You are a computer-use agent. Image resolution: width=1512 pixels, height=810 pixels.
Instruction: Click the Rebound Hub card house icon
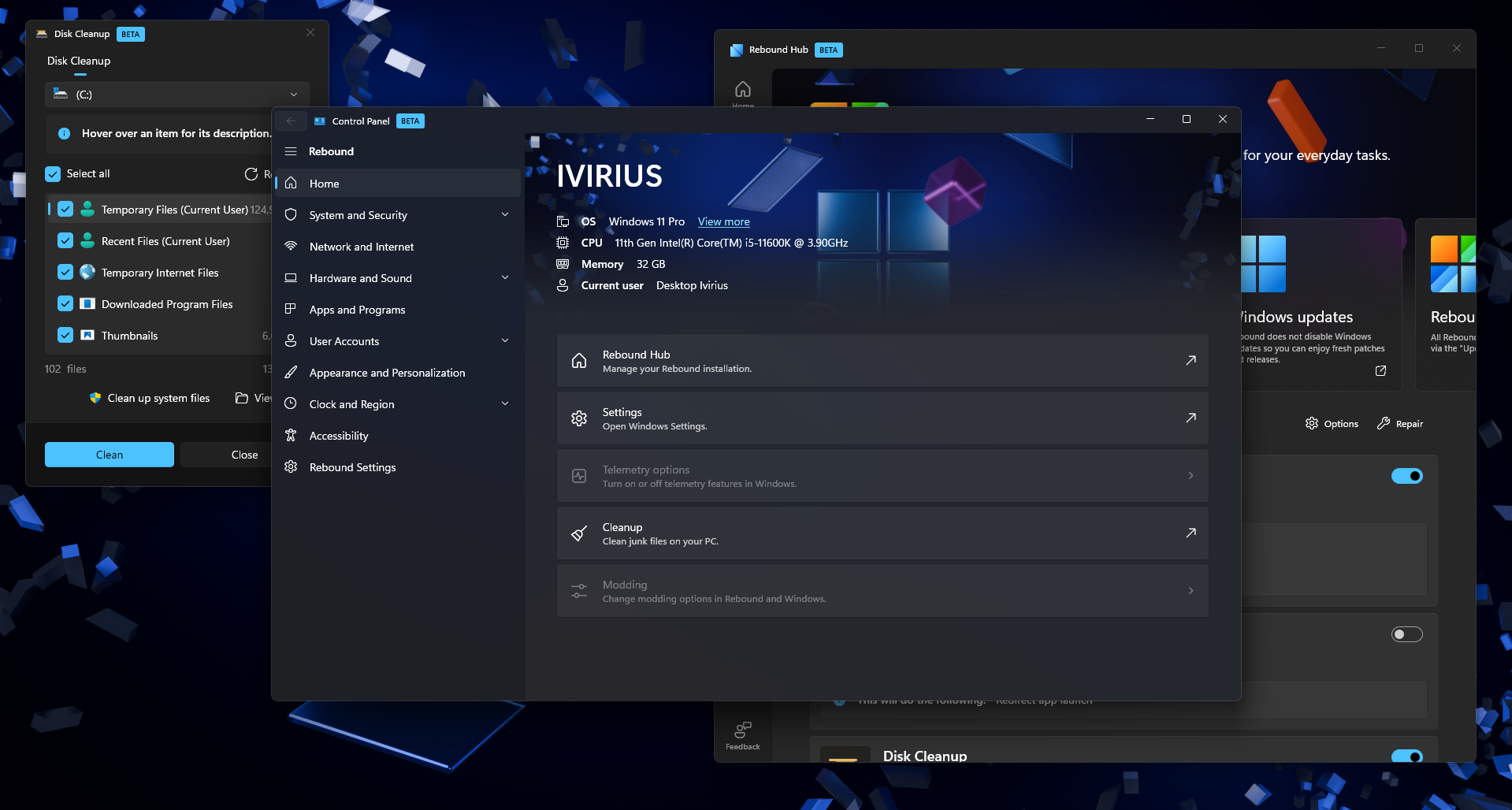[x=579, y=361]
